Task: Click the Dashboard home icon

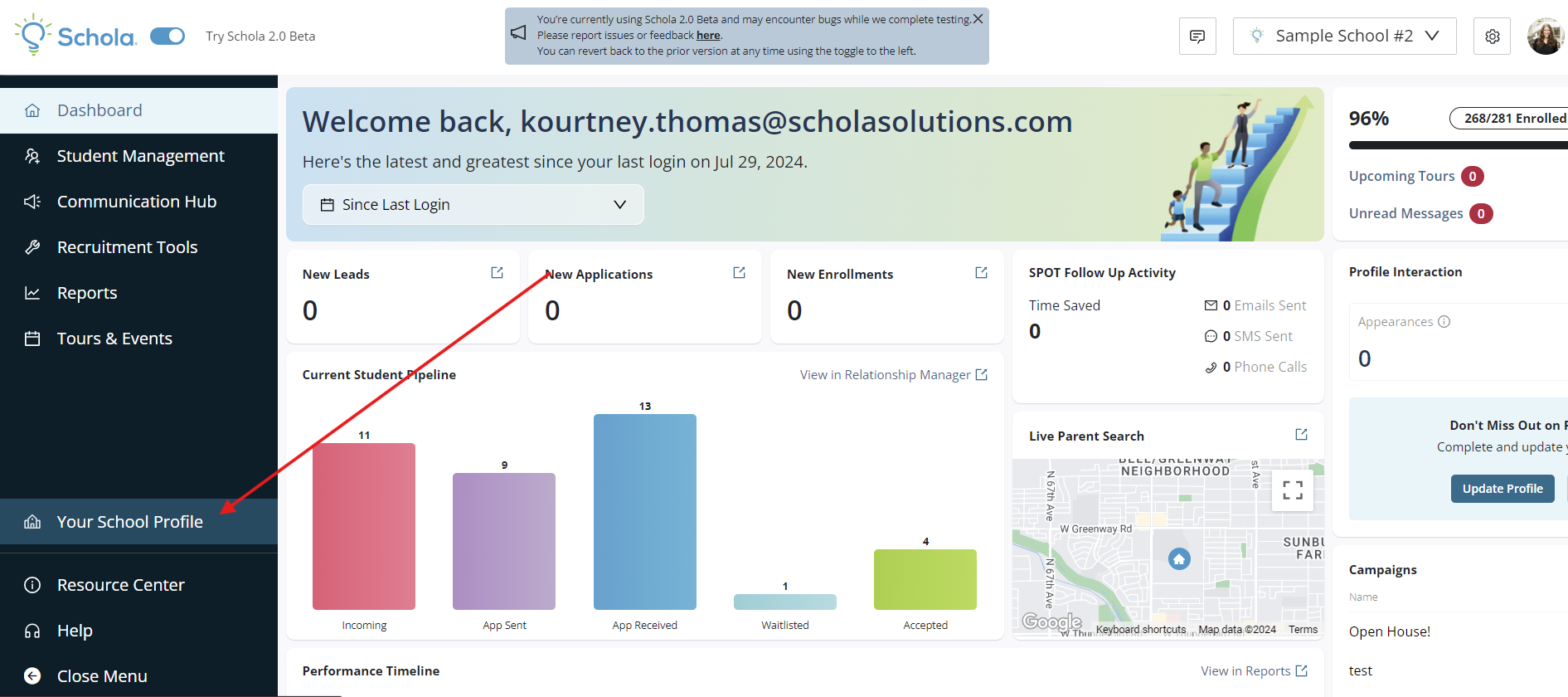Action: pos(32,110)
